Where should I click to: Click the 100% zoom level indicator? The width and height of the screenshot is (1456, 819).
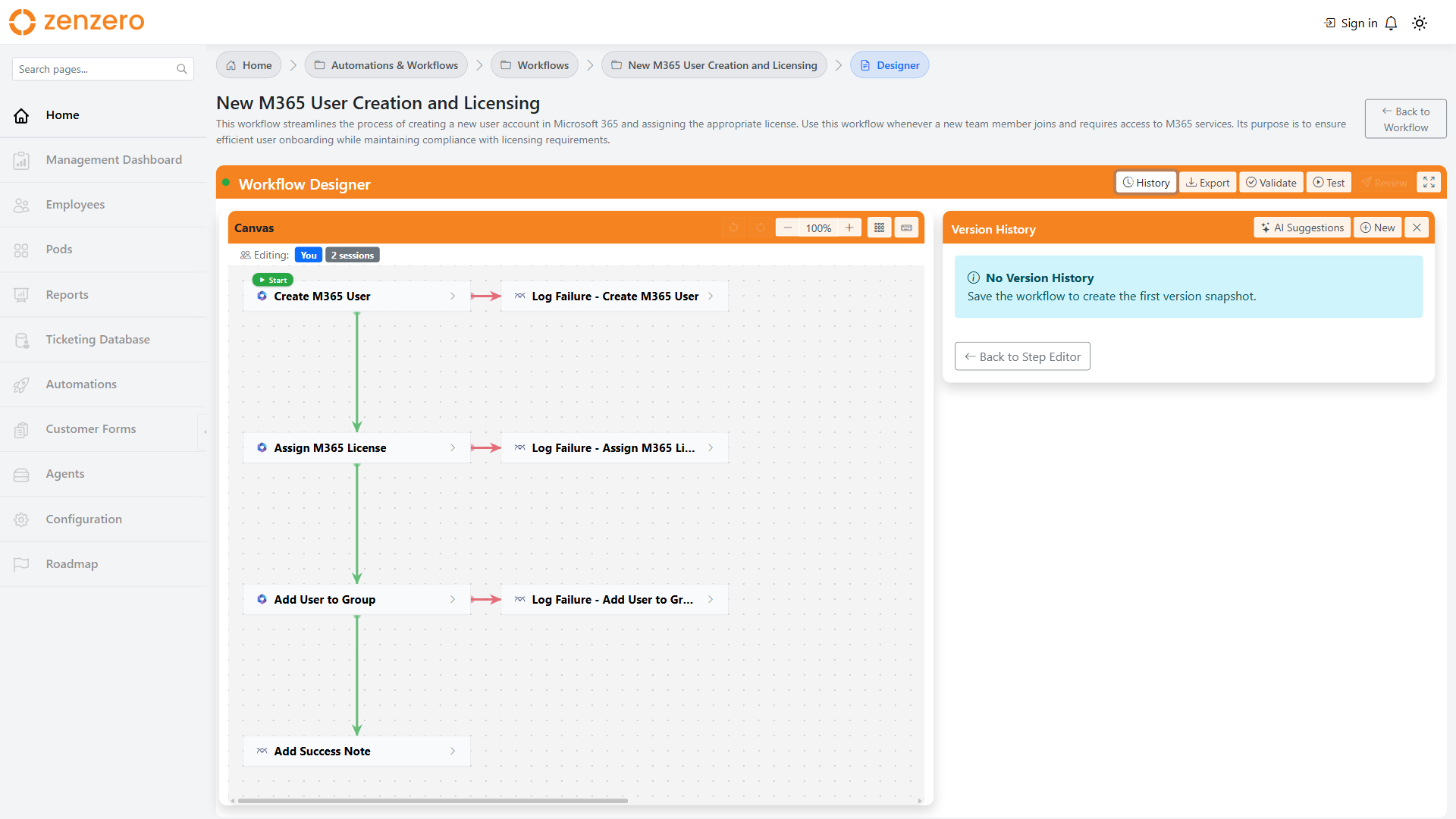click(x=818, y=228)
